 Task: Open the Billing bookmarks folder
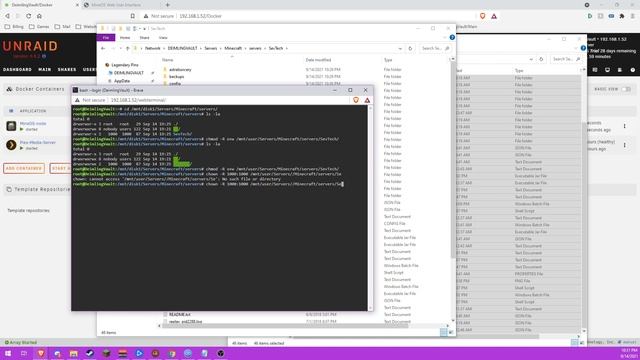coord(14,27)
